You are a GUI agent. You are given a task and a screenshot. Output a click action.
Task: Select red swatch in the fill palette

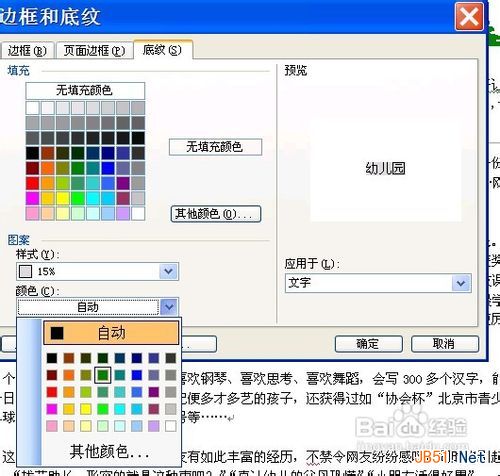[33, 183]
